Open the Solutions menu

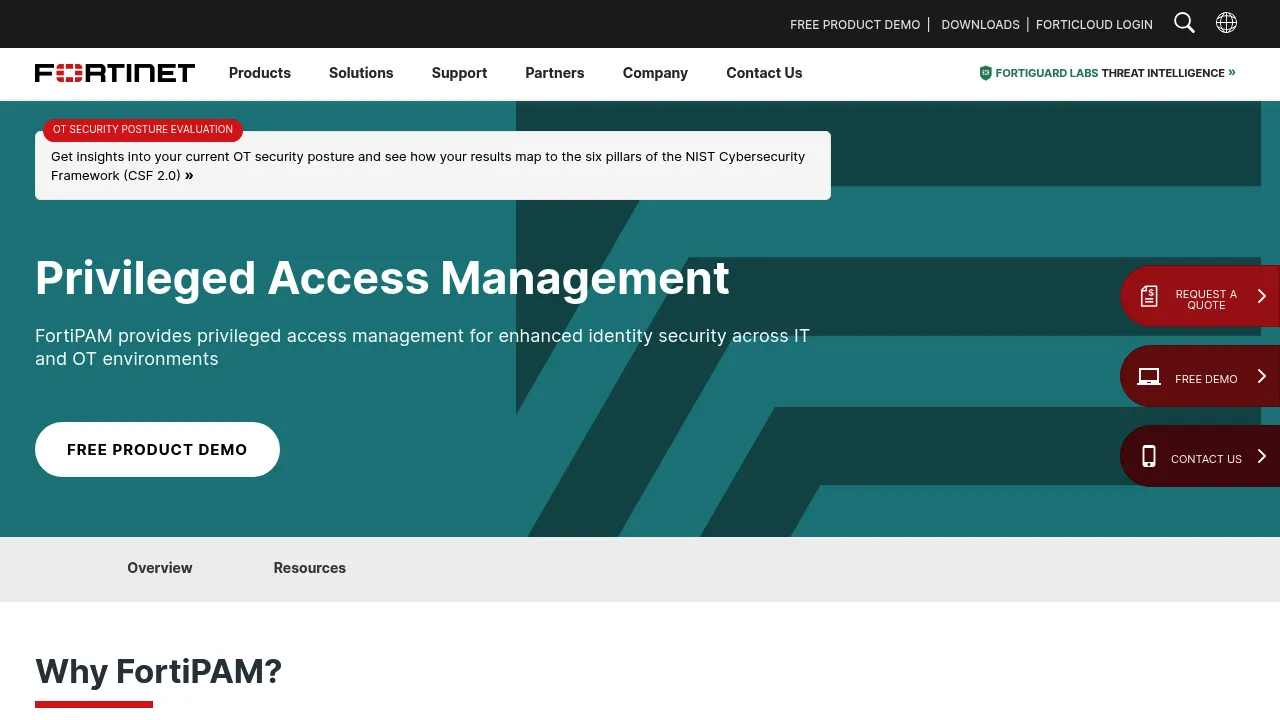point(361,73)
